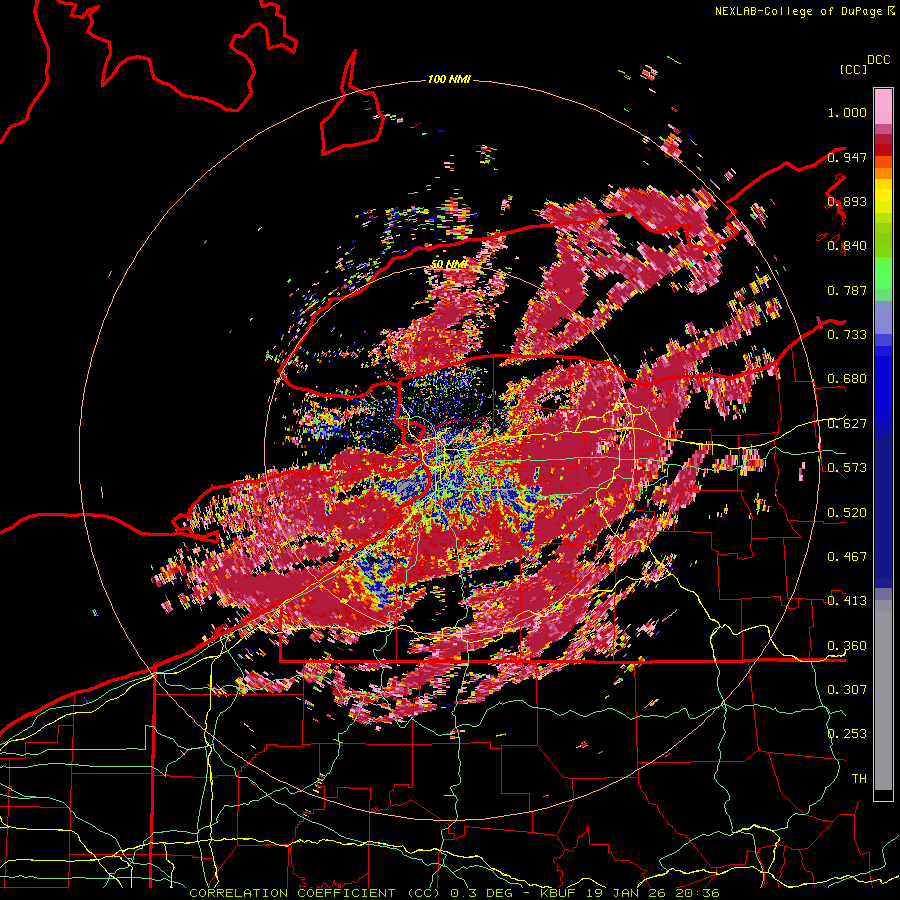900x900 pixels.
Task: Click the 0.520 legend value
Action: (x=847, y=513)
